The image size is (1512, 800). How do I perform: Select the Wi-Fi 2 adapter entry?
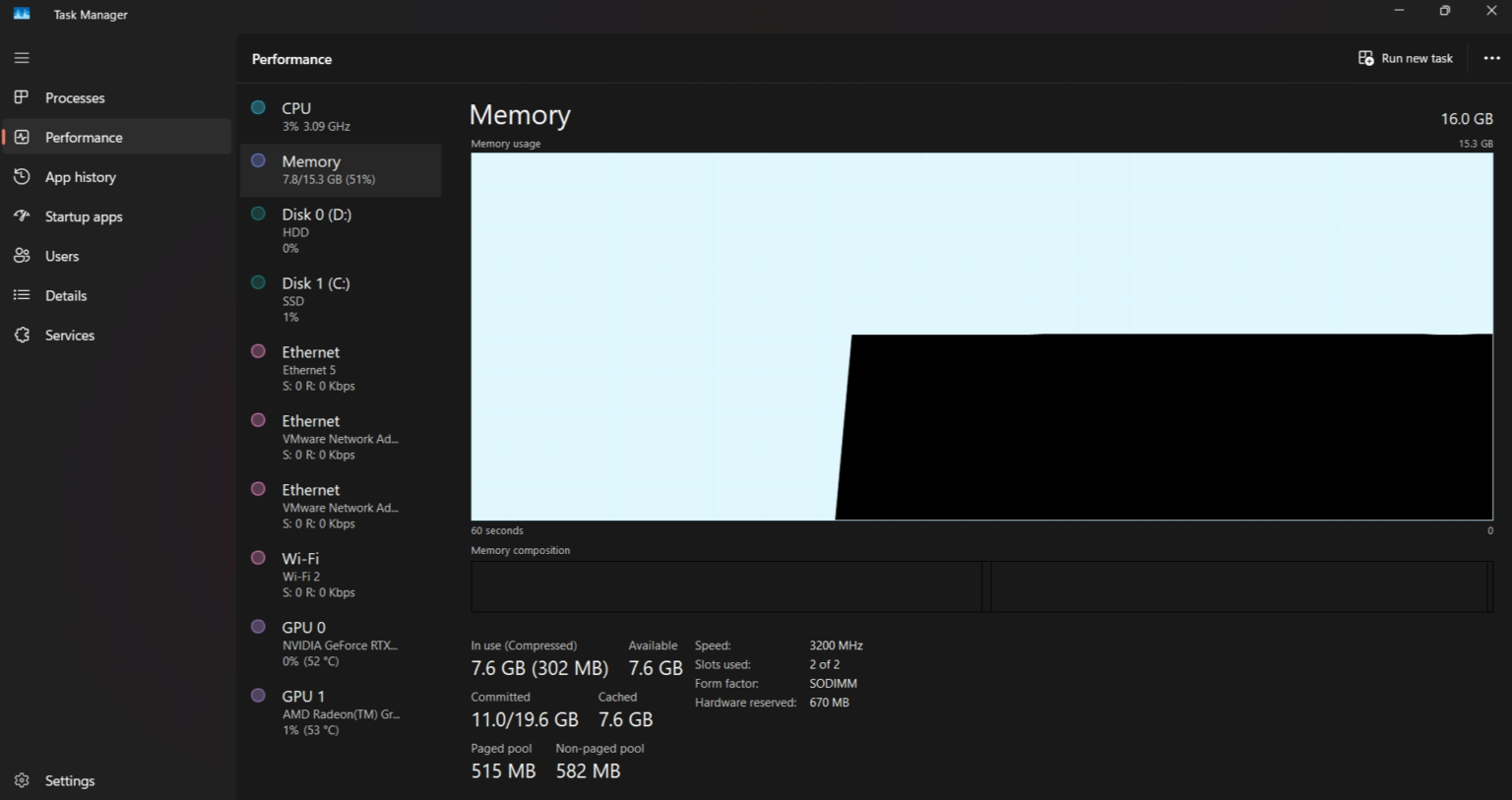[x=340, y=574]
